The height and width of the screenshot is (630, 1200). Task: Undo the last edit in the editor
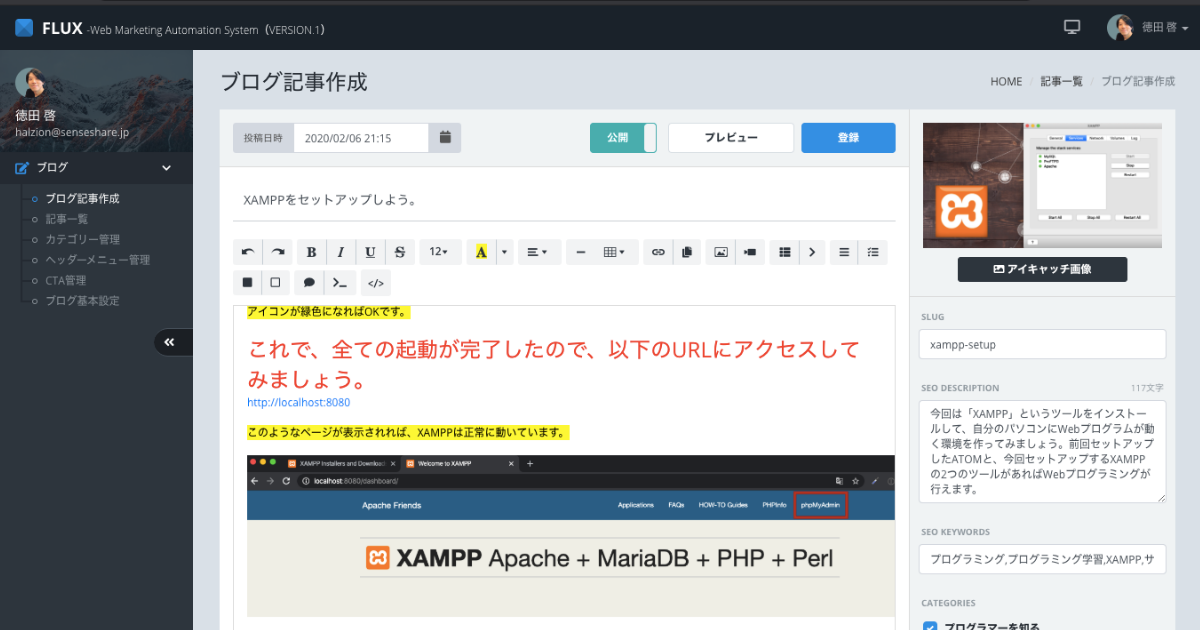248,252
